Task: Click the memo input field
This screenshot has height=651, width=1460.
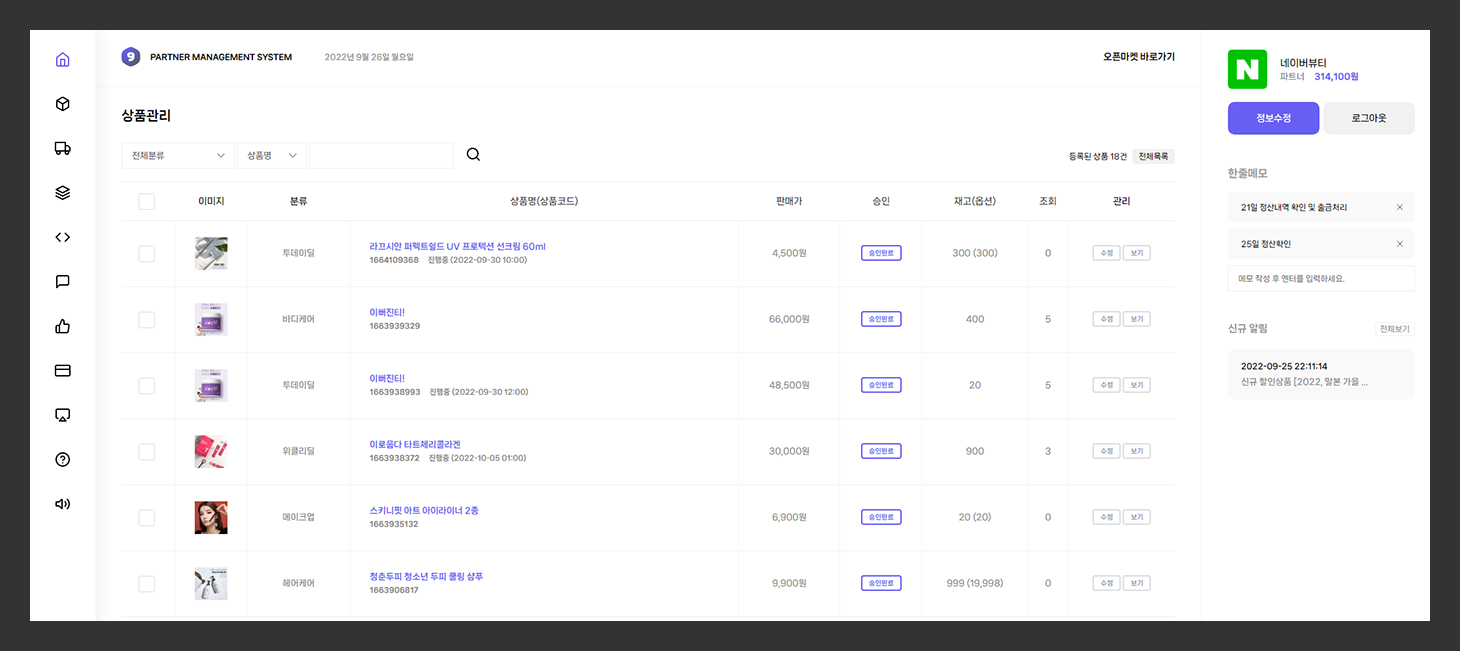Action: pyautogui.click(x=1320, y=279)
